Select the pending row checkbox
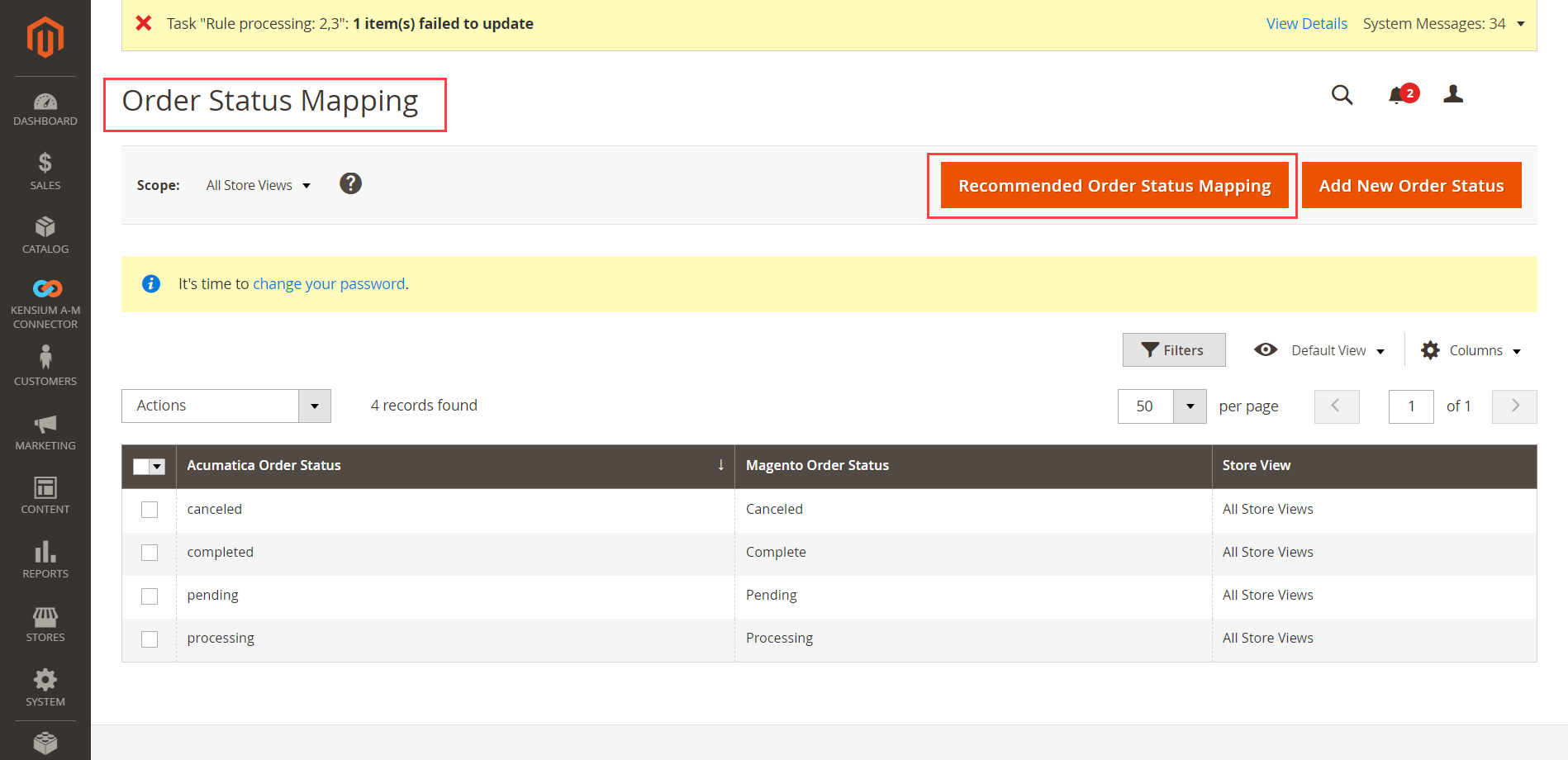This screenshot has height=760, width=1568. click(150, 596)
